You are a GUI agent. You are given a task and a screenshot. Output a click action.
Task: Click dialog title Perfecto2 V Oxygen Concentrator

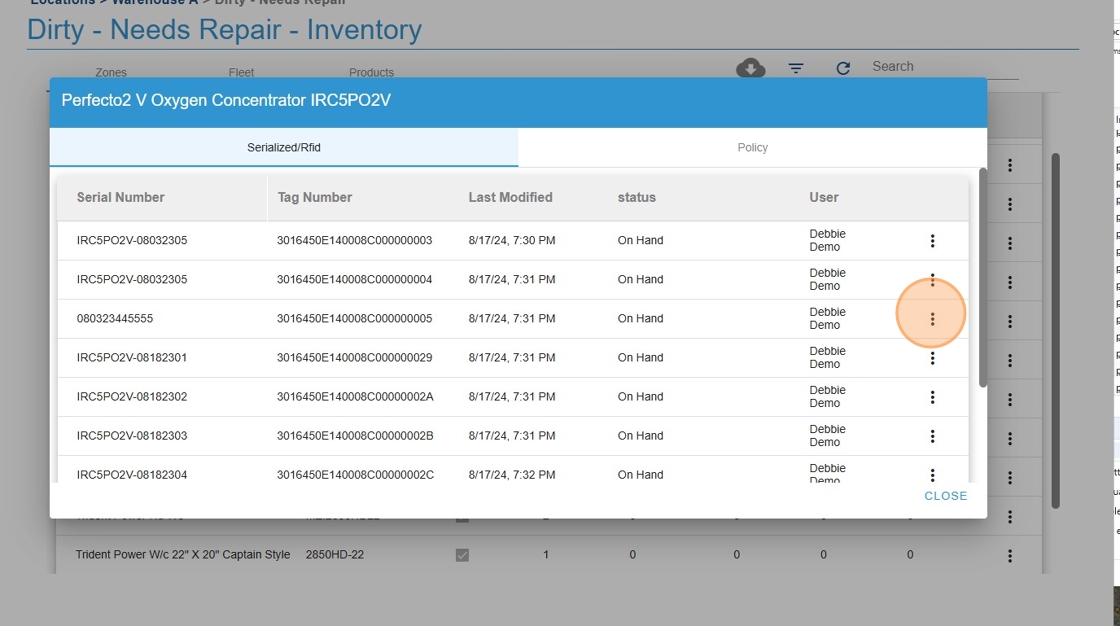click(226, 100)
